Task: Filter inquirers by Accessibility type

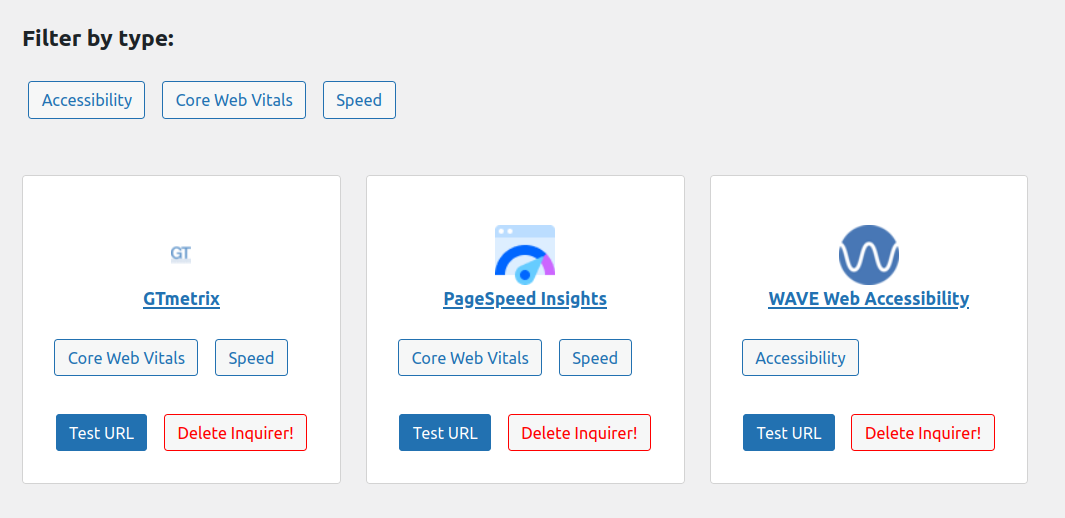Action: 87,100
